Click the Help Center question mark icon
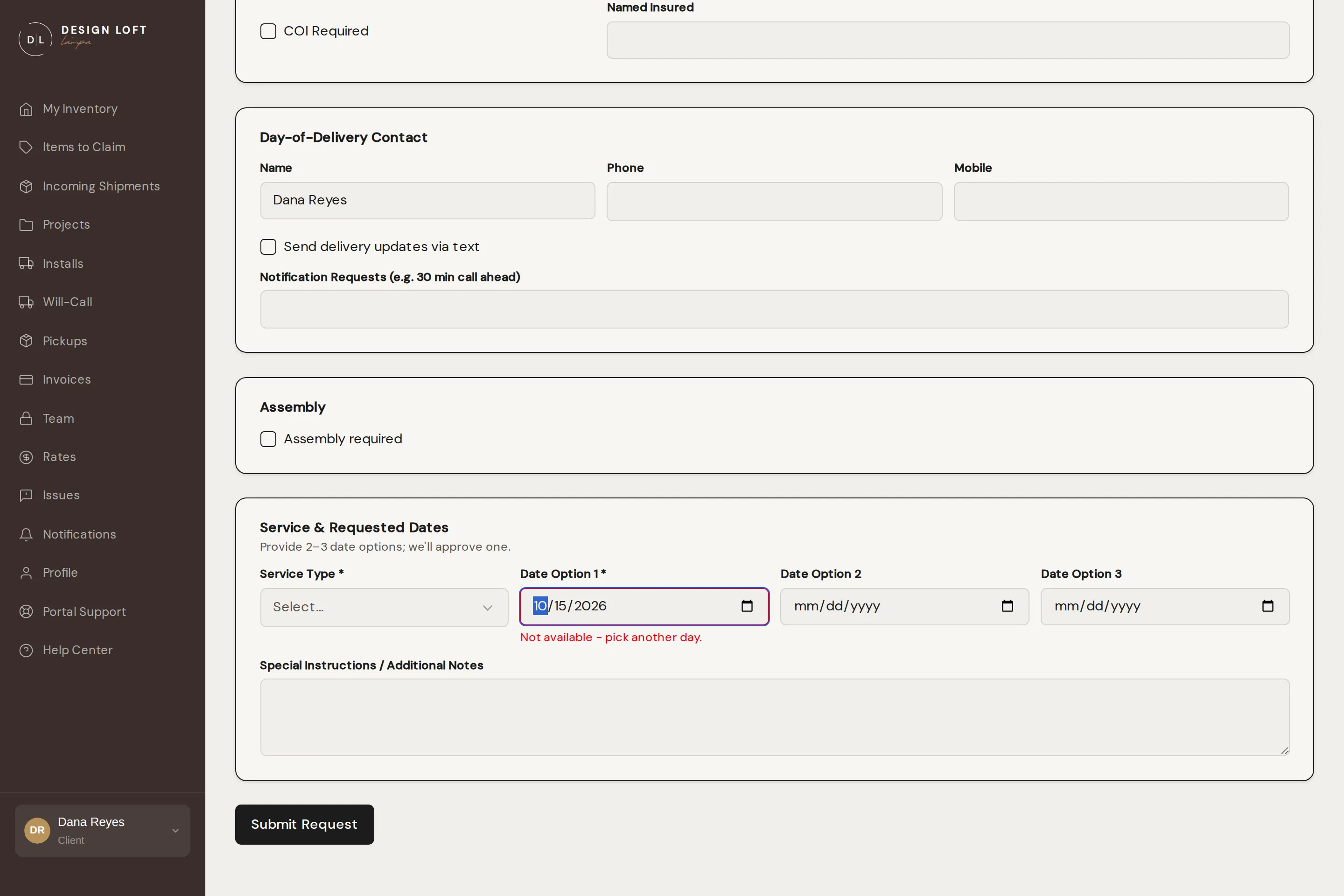The height and width of the screenshot is (896, 1344). tap(26, 650)
